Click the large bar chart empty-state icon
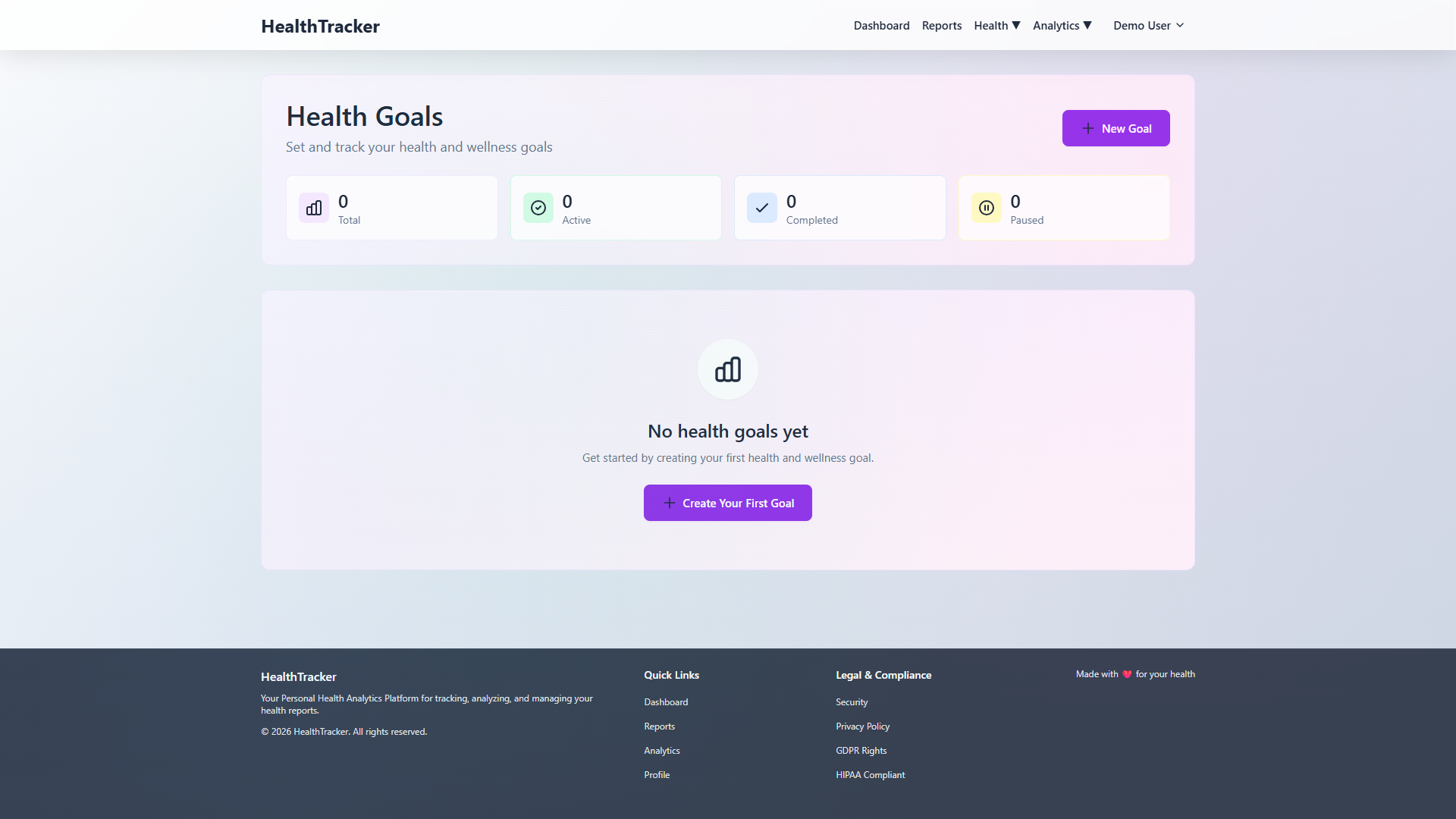Viewport: 1456px width, 819px height. click(x=727, y=369)
